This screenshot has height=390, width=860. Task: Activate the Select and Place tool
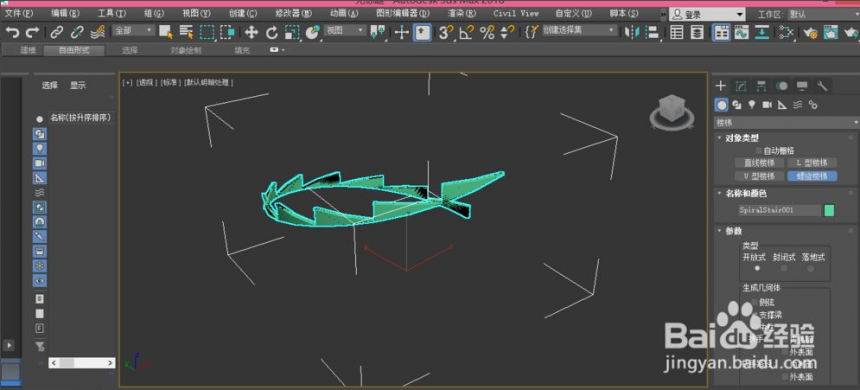pyautogui.click(x=313, y=32)
